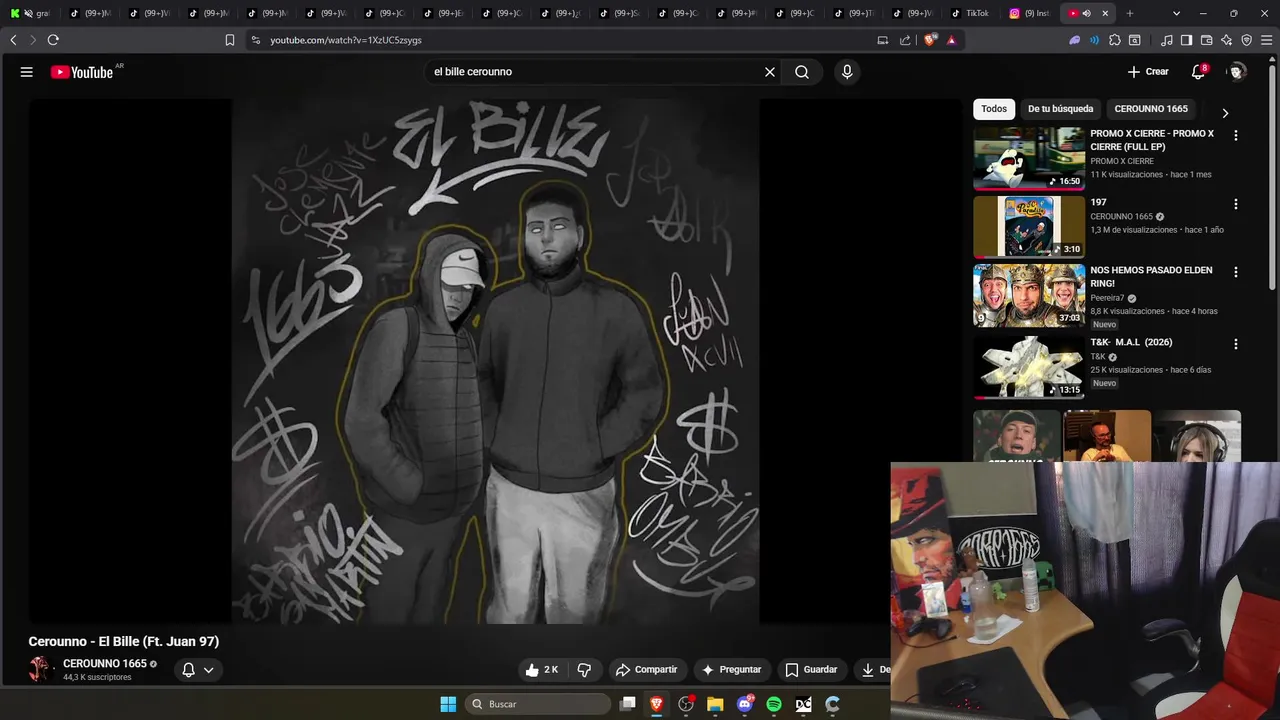Select the 'De tu búsqueda' chip
This screenshot has width=1280, height=720.
pyautogui.click(x=1060, y=109)
